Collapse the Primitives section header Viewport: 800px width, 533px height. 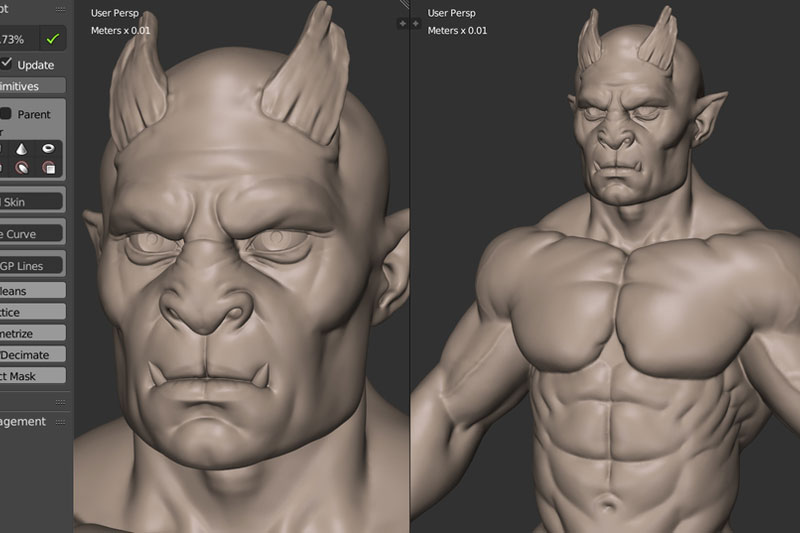33,86
